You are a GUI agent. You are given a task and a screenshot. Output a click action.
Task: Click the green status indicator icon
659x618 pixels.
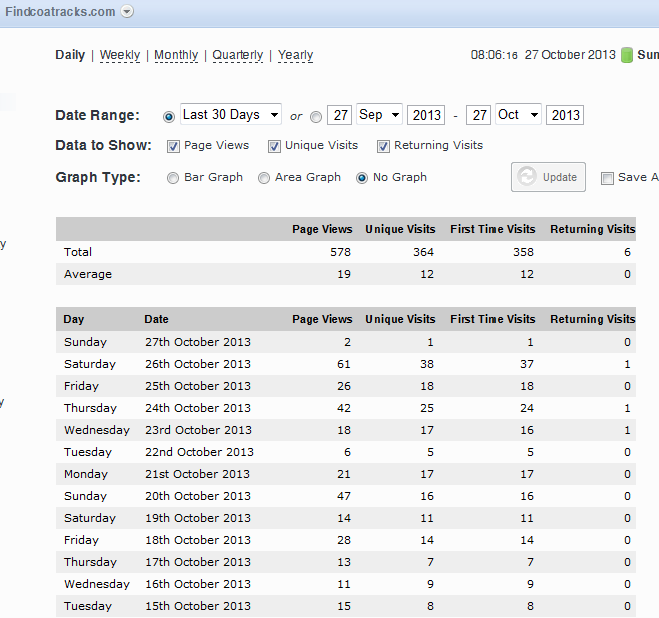(627, 55)
